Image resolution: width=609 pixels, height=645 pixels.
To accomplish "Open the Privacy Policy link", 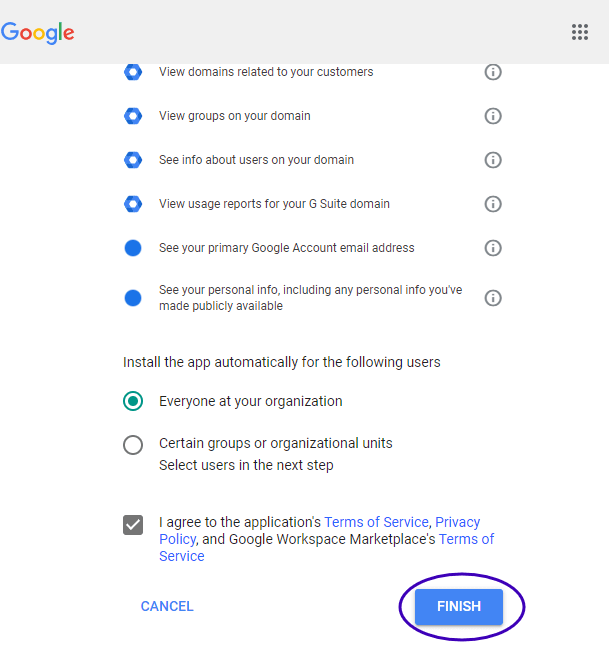I will pos(457,522).
